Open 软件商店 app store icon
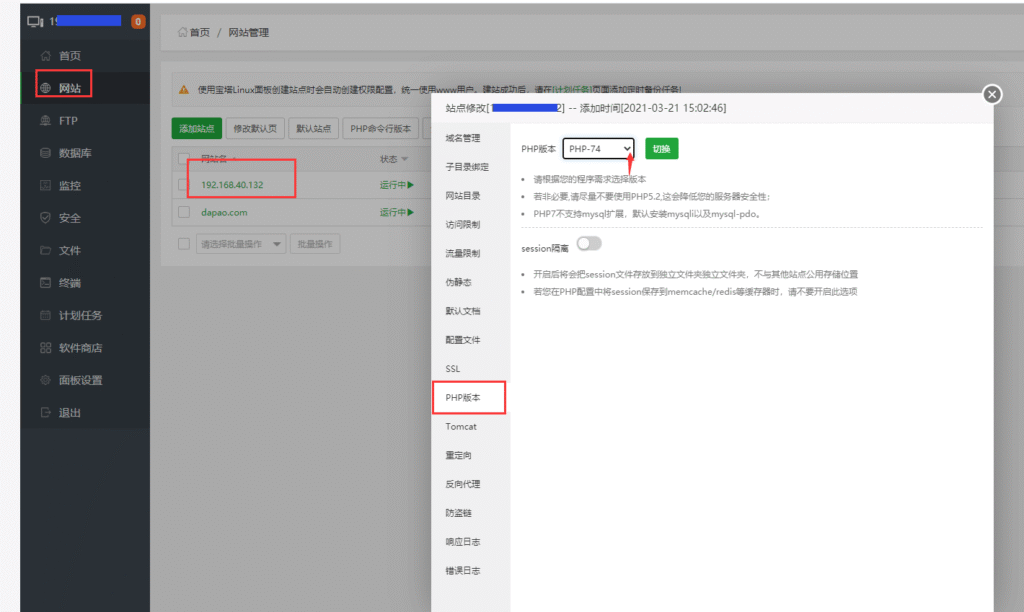Screen dimensions: 1024x612 45,348
